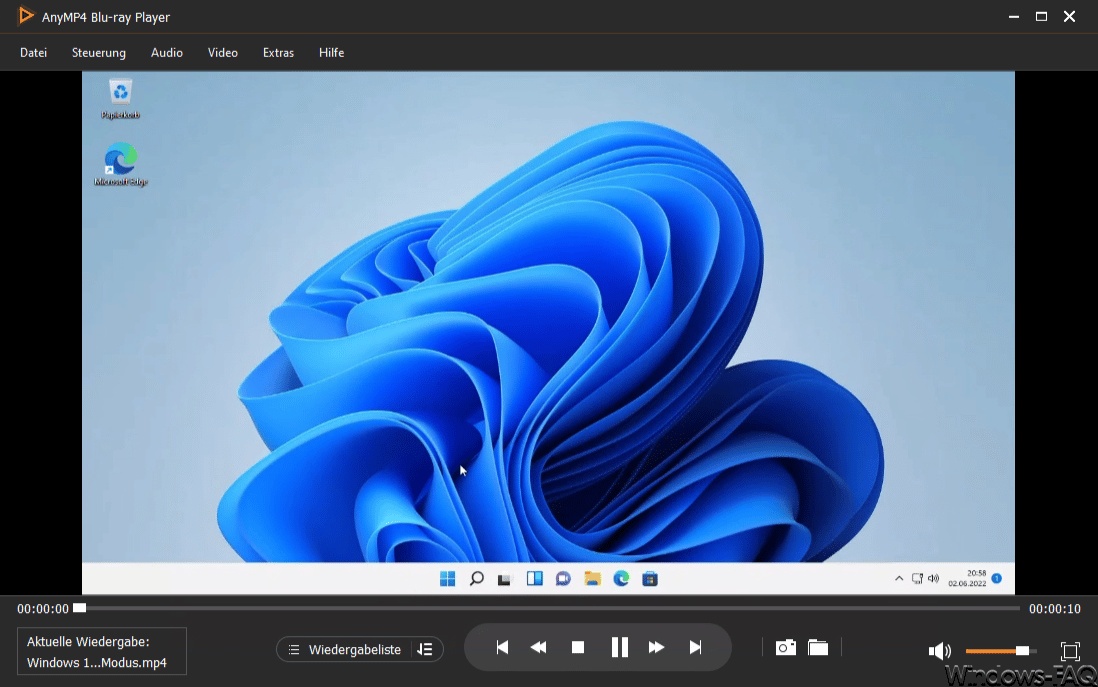Toggle fullscreen mode icon

coord(1070,651)
